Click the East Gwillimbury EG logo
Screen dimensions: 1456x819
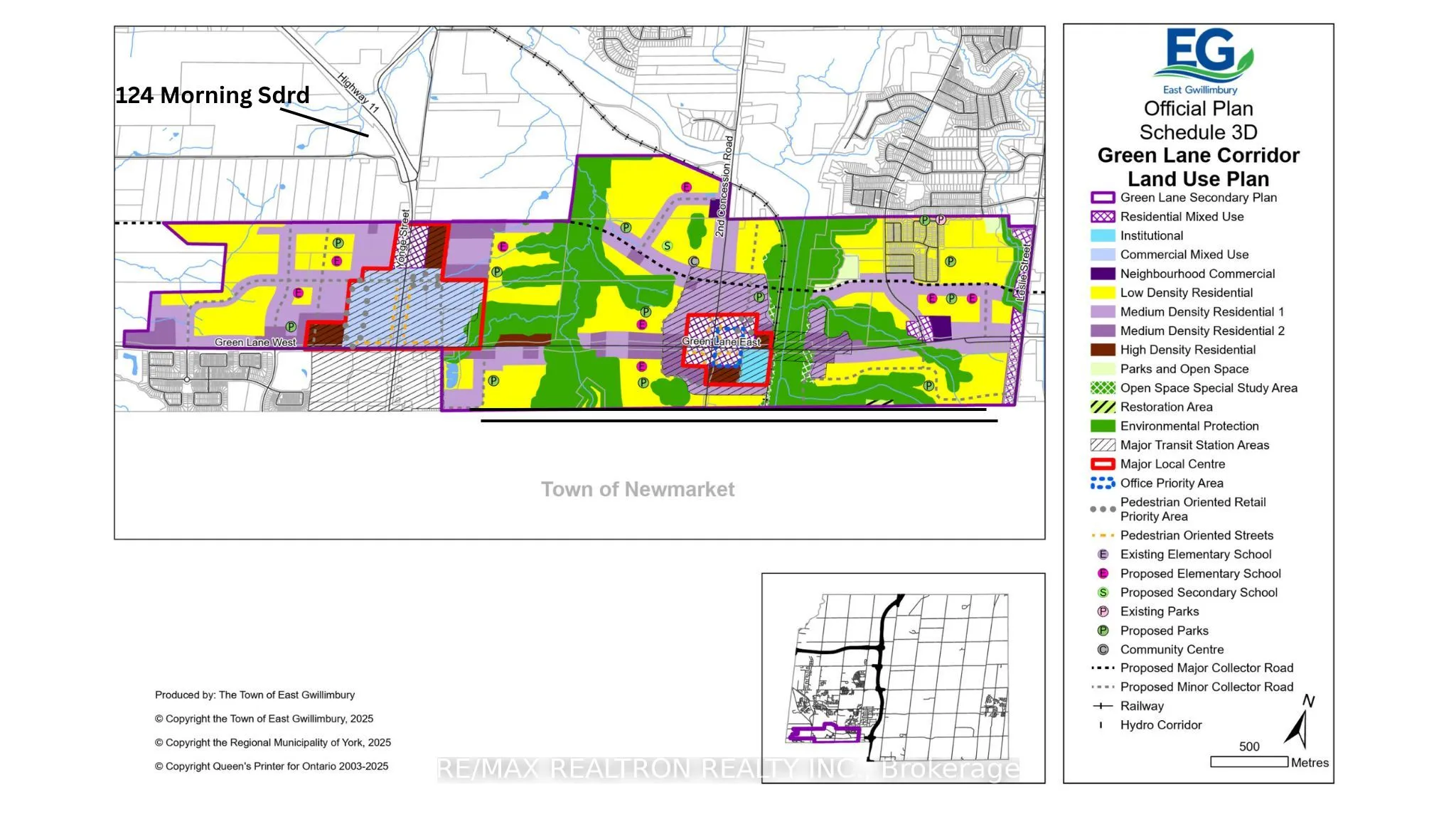(x=1203, y=61)
